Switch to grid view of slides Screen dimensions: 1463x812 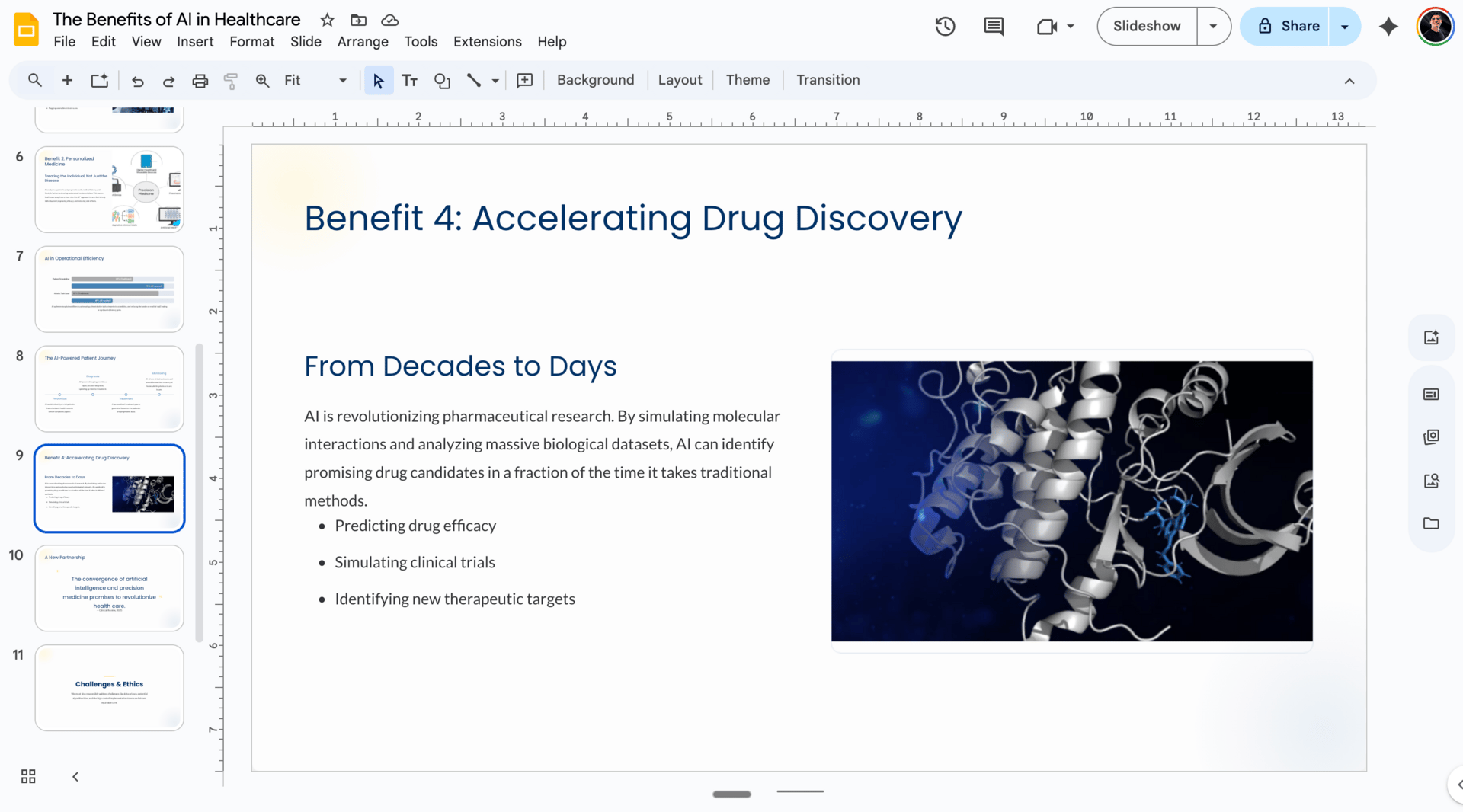tap(28, 776)
